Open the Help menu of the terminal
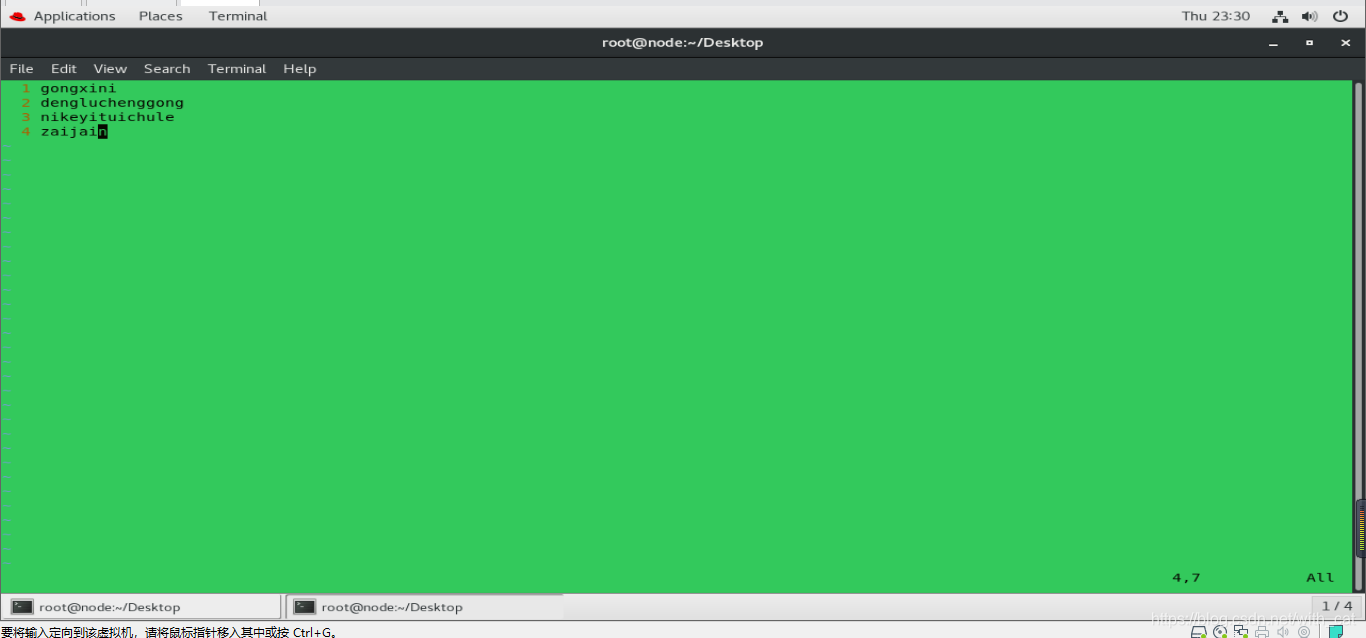 [x=299, y=69]
